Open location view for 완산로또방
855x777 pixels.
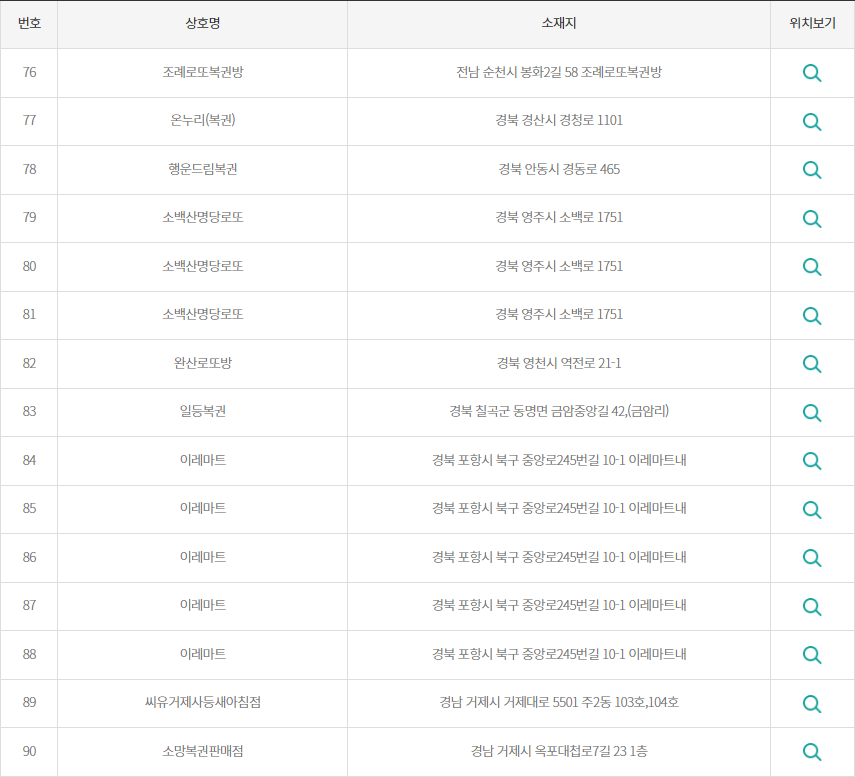point(811,364)
